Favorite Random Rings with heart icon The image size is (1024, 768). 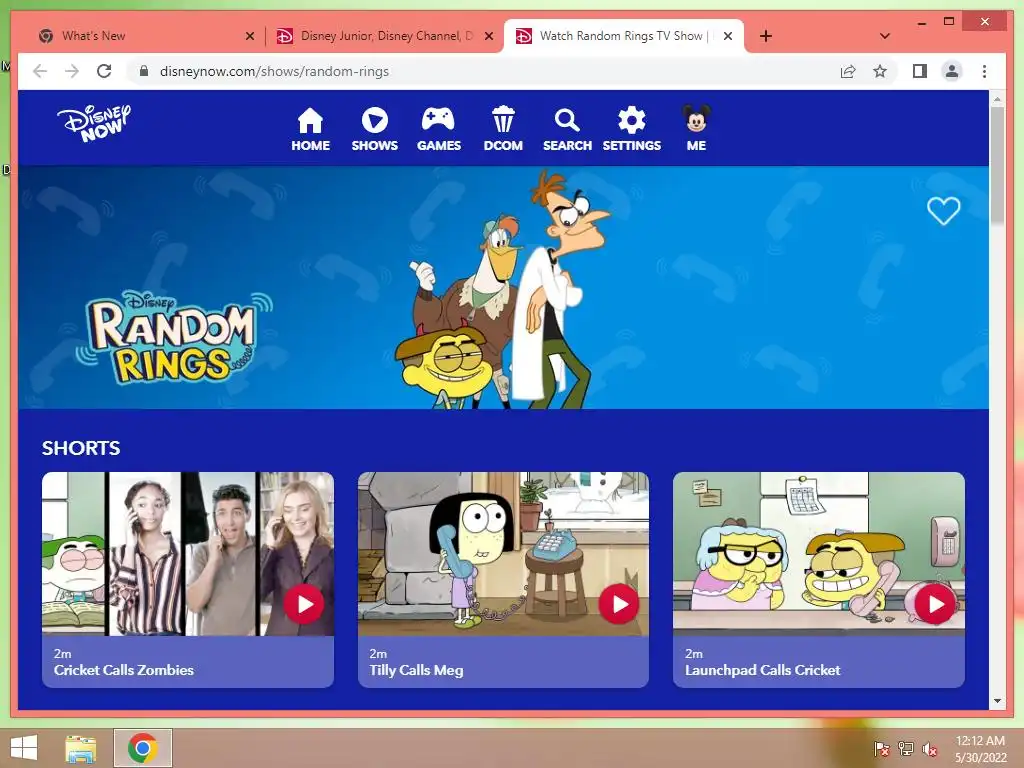[944, 211]
